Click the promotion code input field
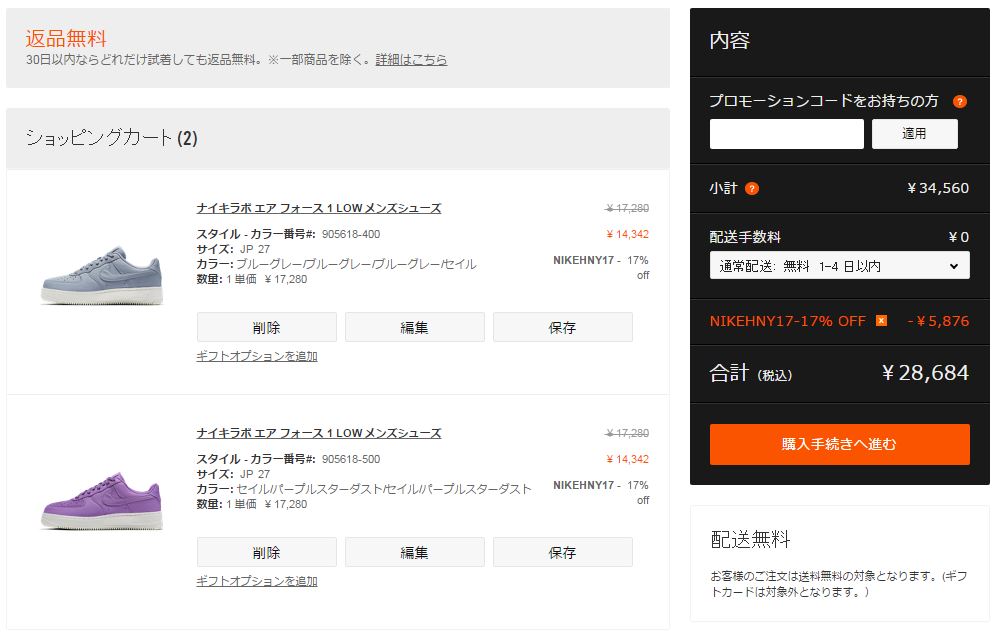 [787, 134]
